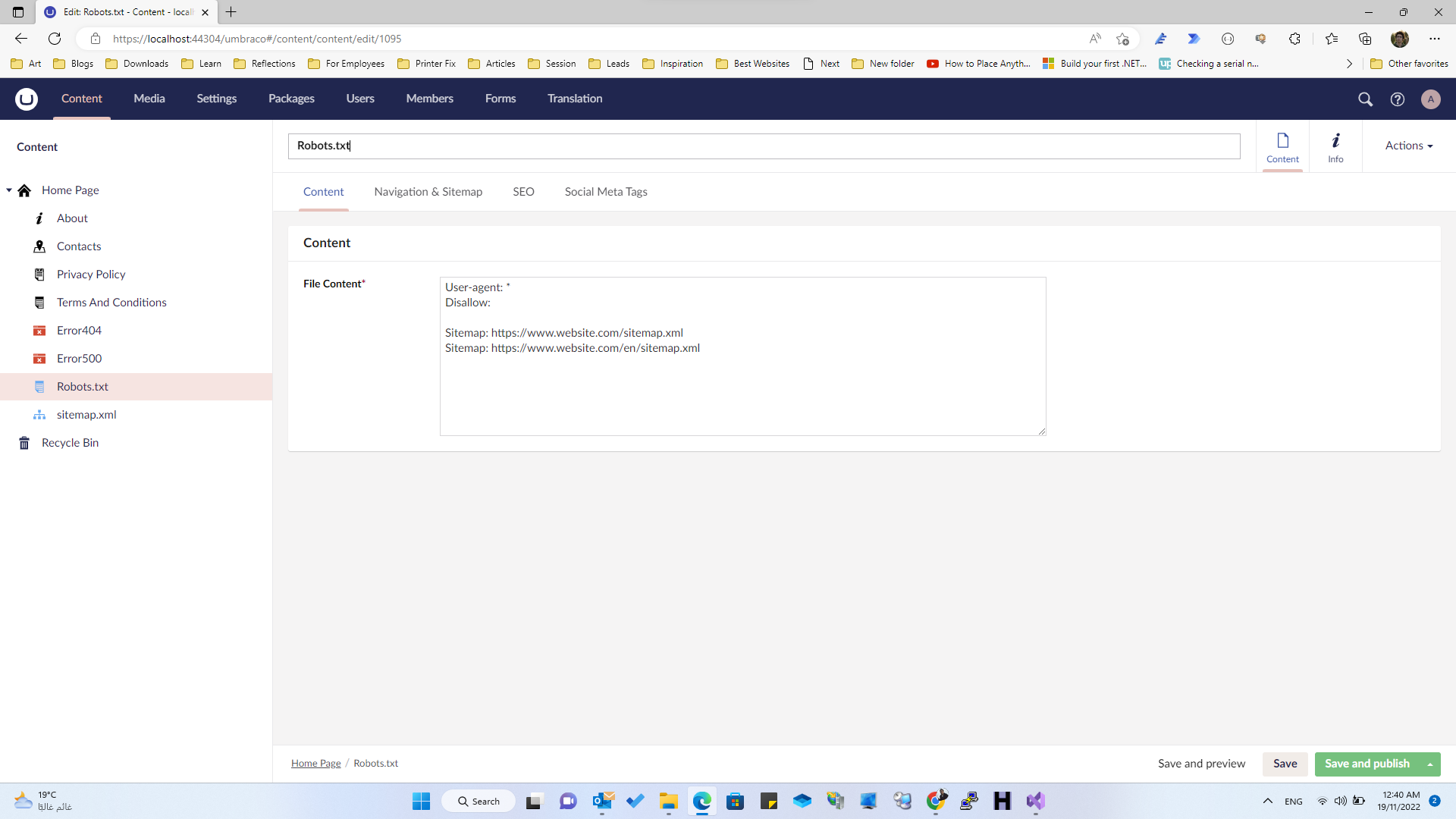Image resolution: width=1456 pixels, height=819 pixels.
Task: Click the About info icon in tree
Action: click(x=39, y=218)
